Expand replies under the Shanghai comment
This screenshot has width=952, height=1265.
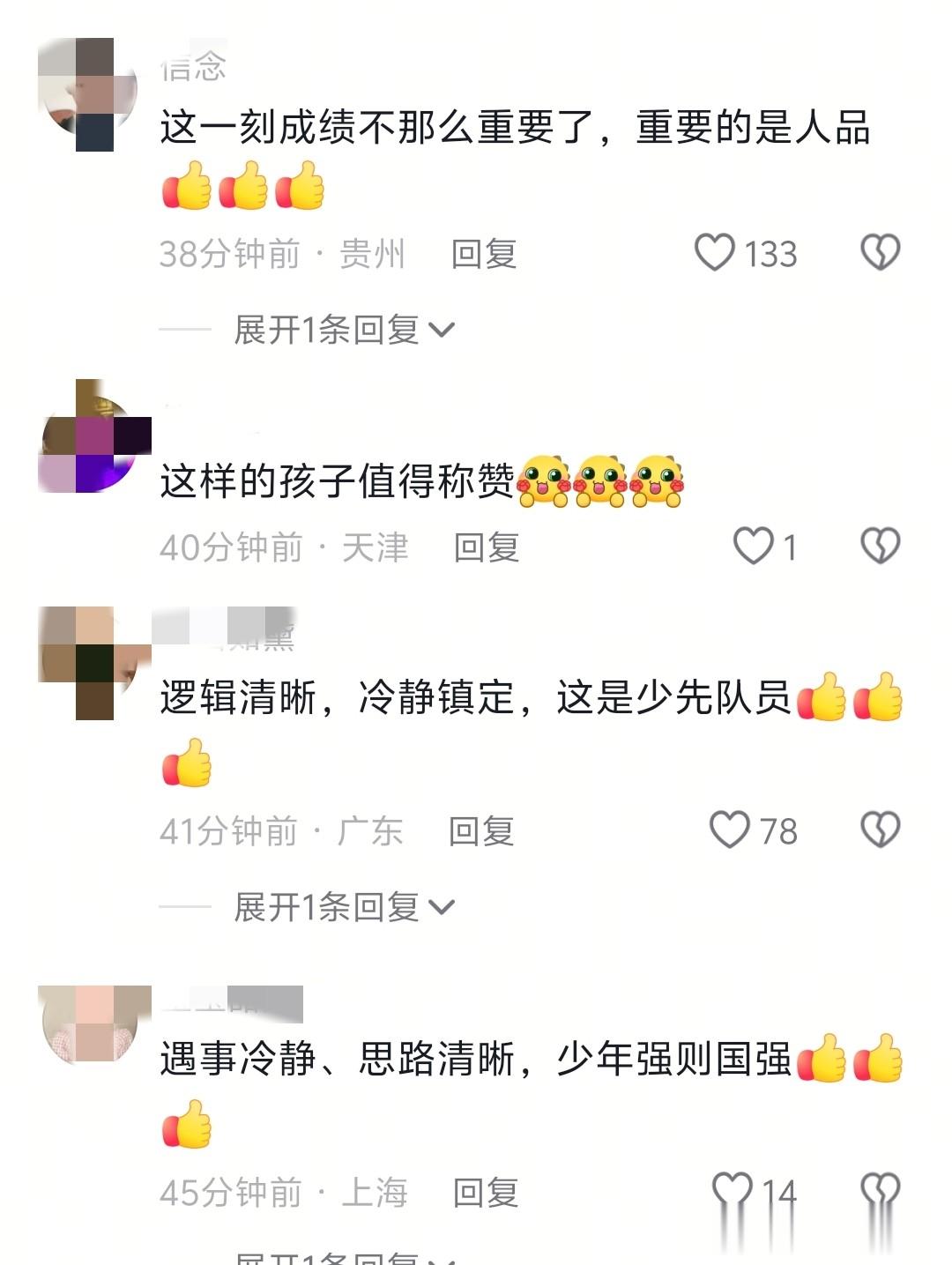(x=344, y=1256)
